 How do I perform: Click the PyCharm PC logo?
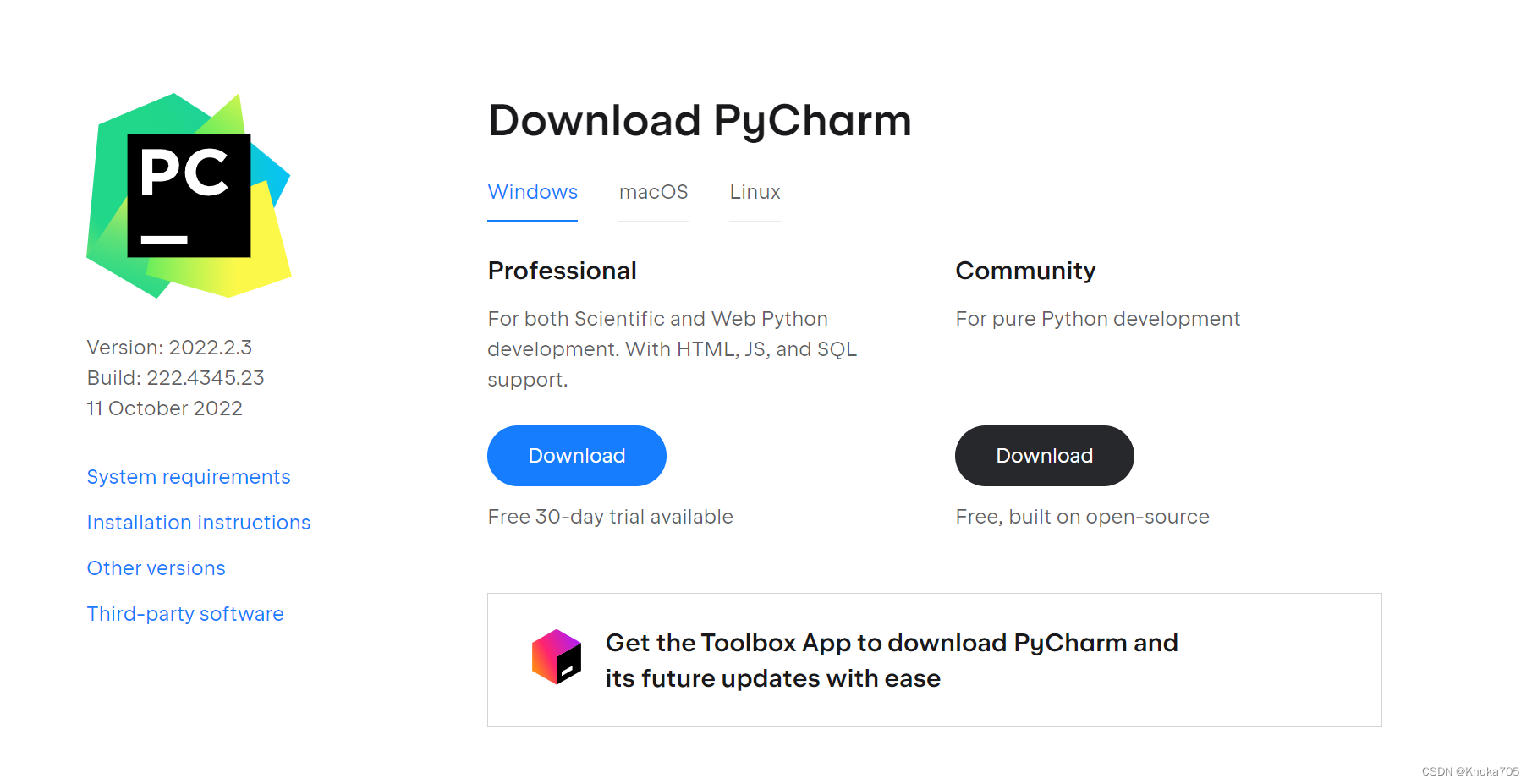[x=189, y=196]
